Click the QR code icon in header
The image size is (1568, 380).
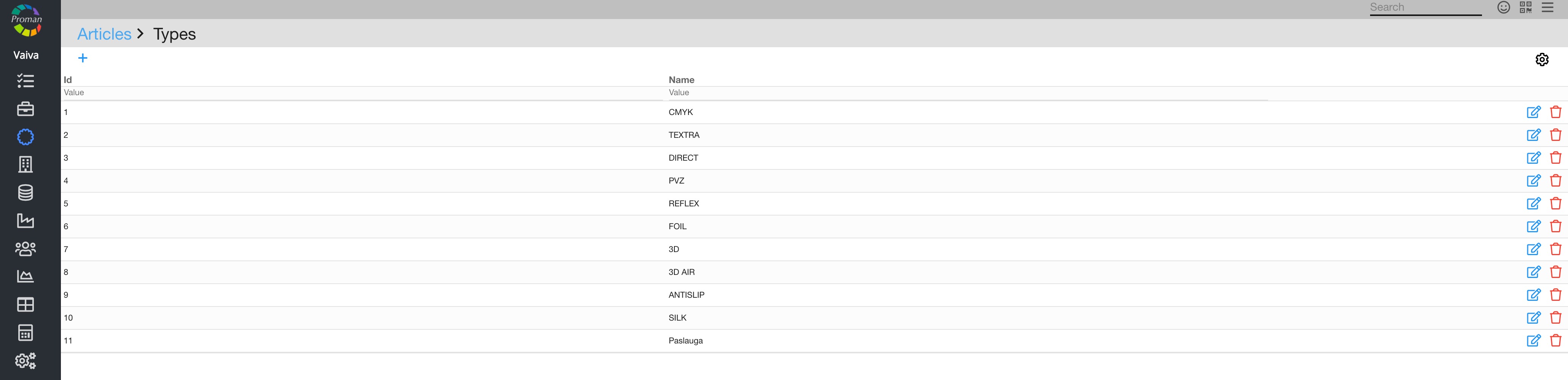(1525, 7)
